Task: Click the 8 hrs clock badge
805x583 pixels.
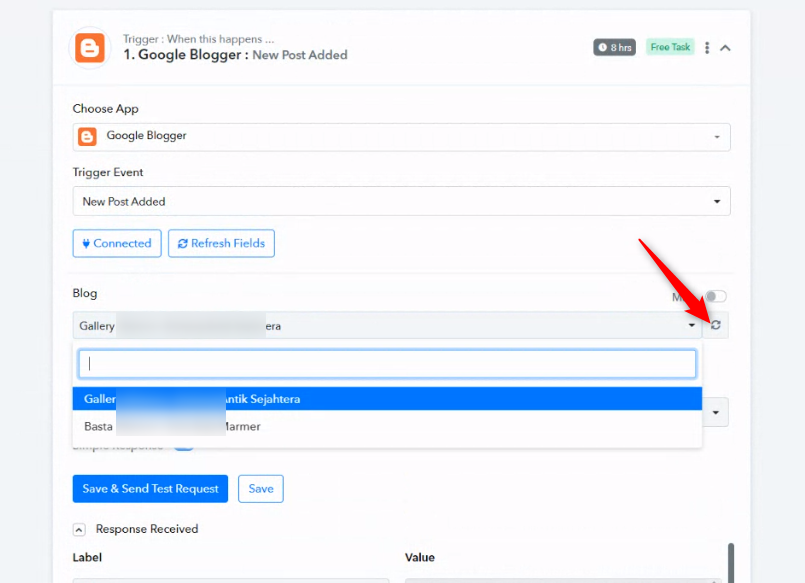Action: (614, 47)
